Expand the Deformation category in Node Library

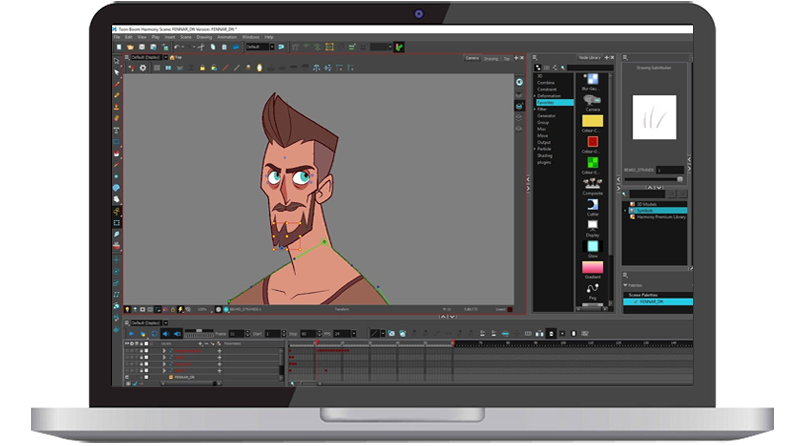pyautogui.click(x=535, y=96)
